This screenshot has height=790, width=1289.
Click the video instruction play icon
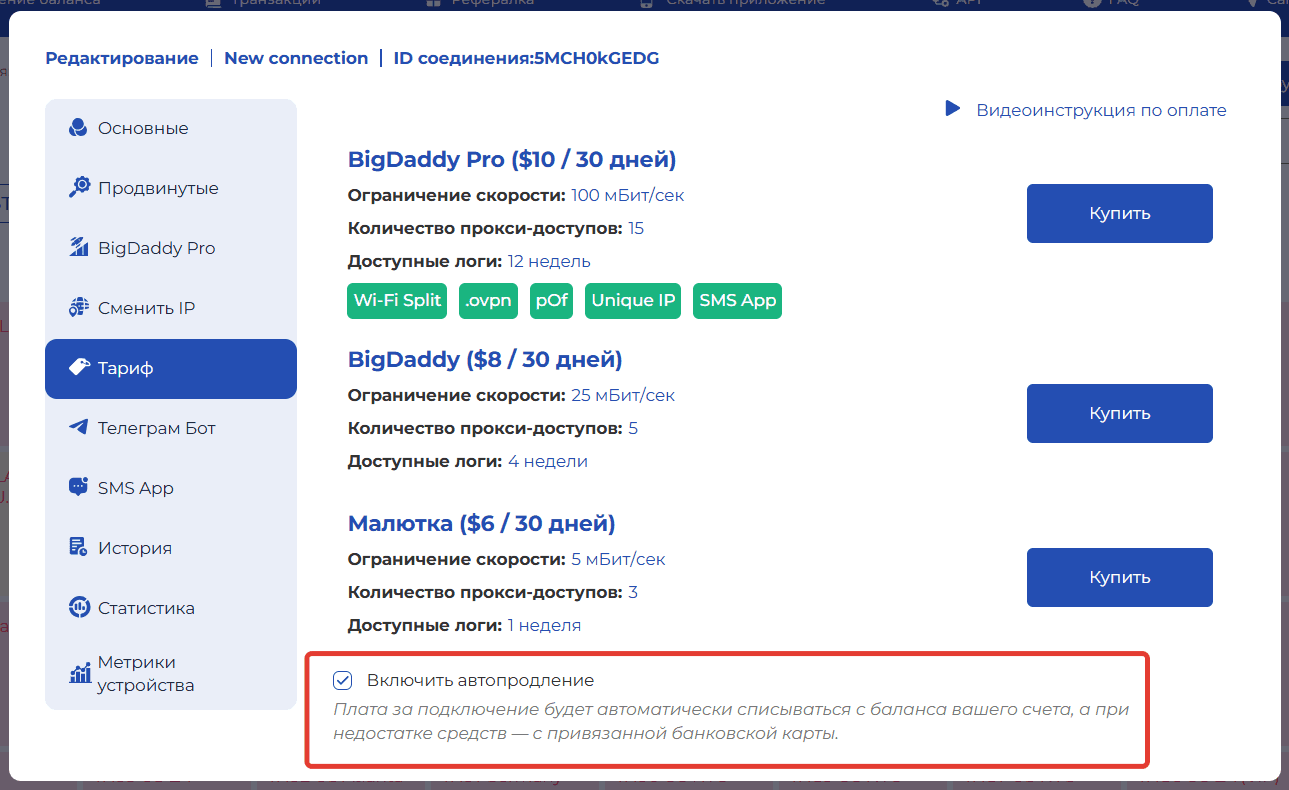click(x=953, y=108)
